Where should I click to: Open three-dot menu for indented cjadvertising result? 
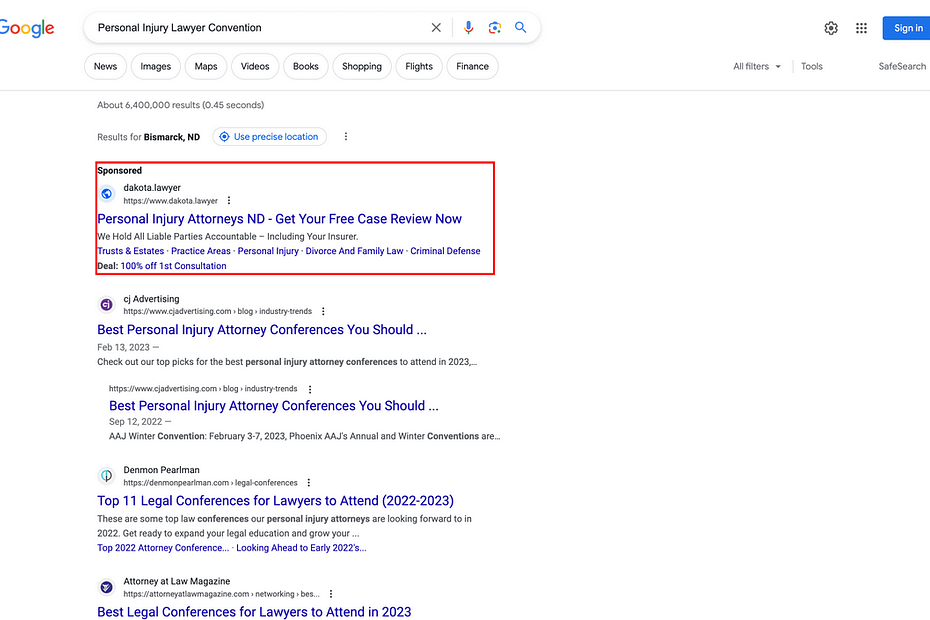(x=310, y=389)
